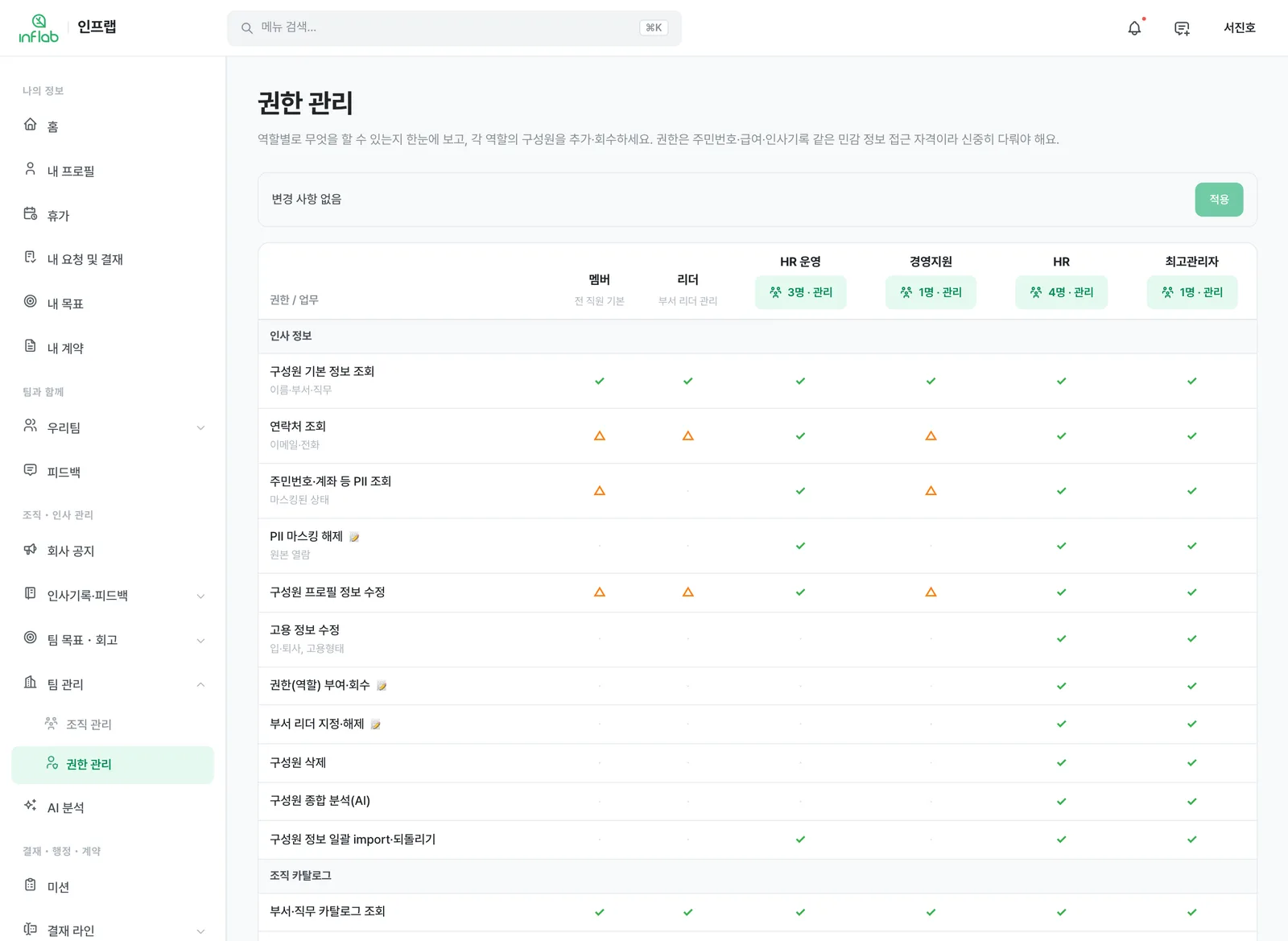Go to 회사 공지 menu item
Screen dimensions: 1288x941
pyautogui.click(x=113, y=551)
